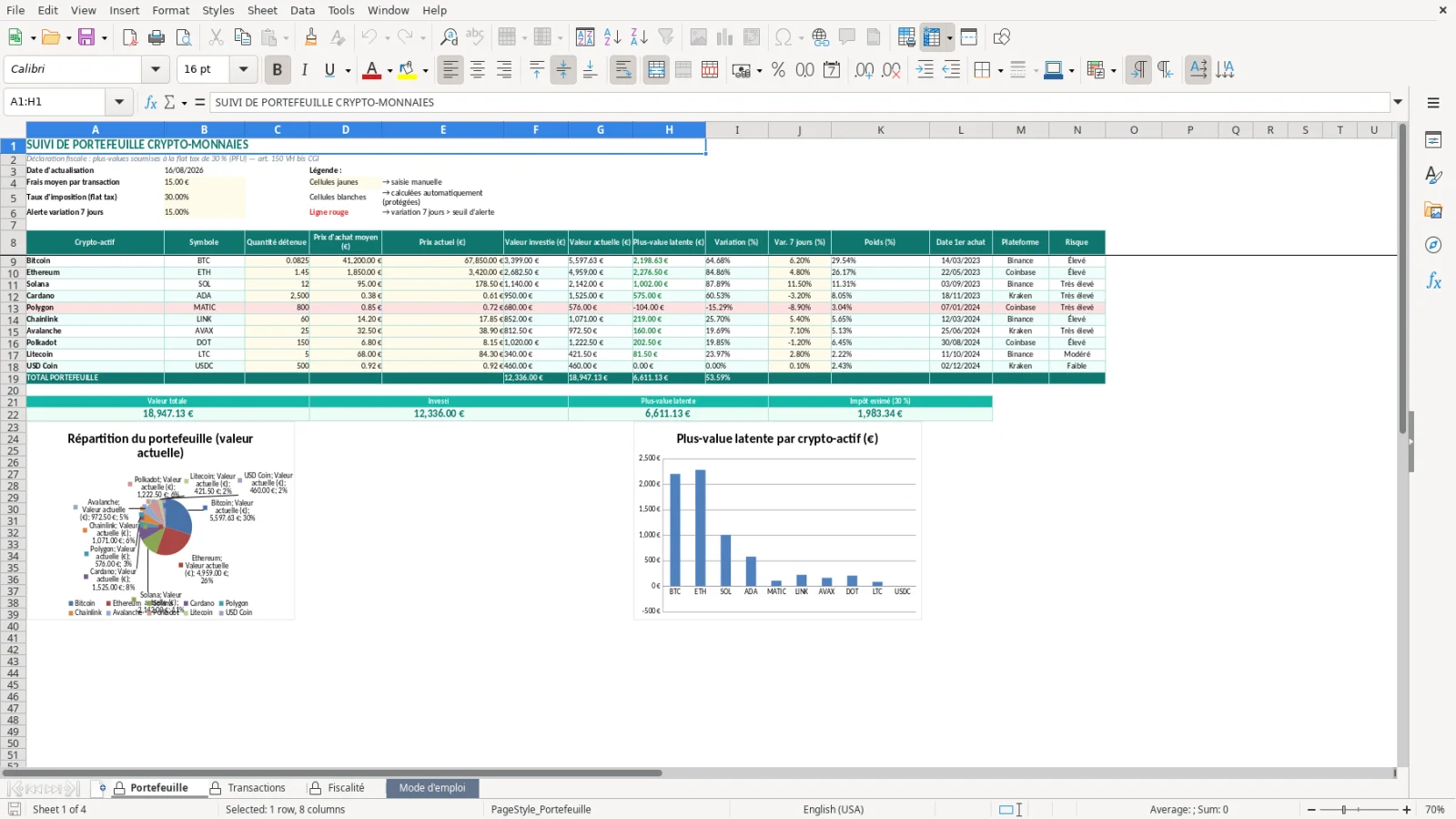
Task: Expand Name Box dropdown arrow
Action: [119, 102]
